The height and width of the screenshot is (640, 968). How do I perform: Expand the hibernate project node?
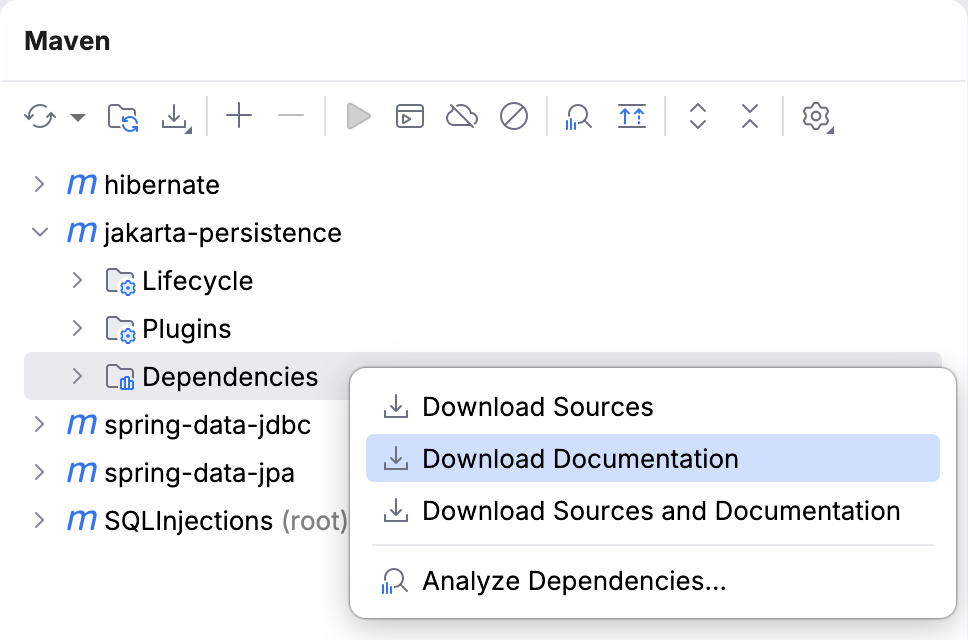[40, 184]
